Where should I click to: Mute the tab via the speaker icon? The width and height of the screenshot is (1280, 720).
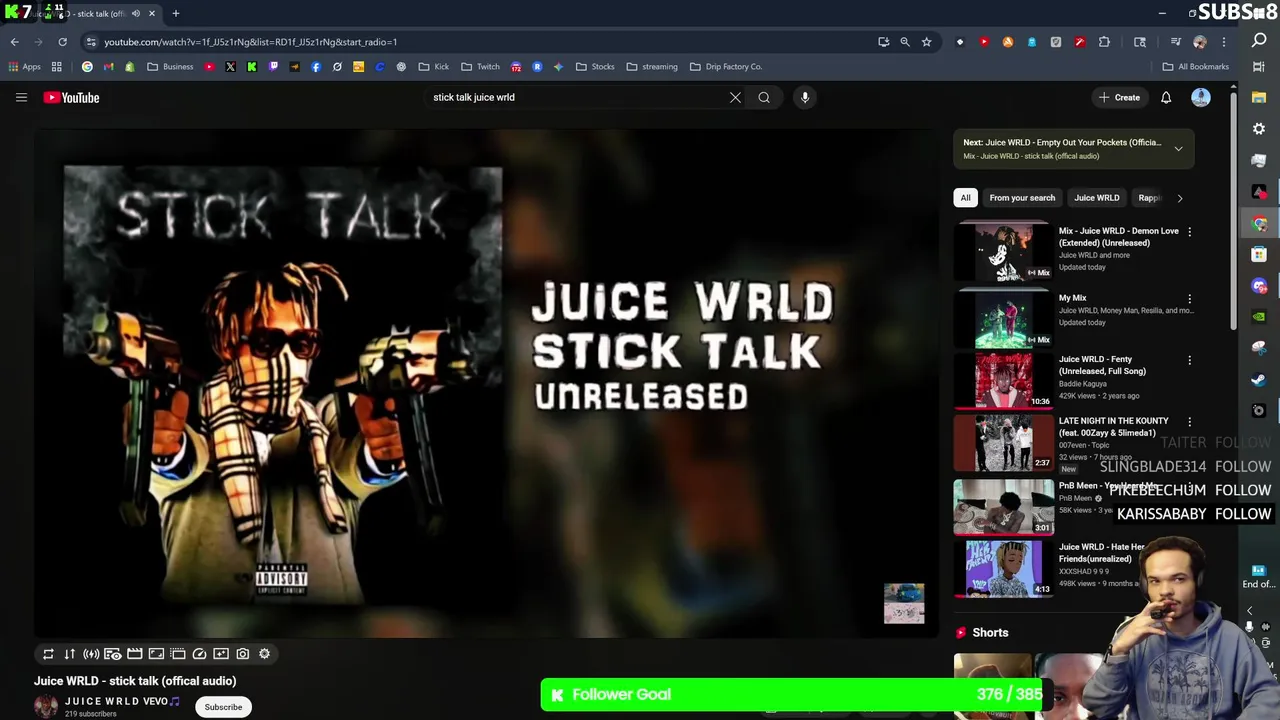coord(136,14)
